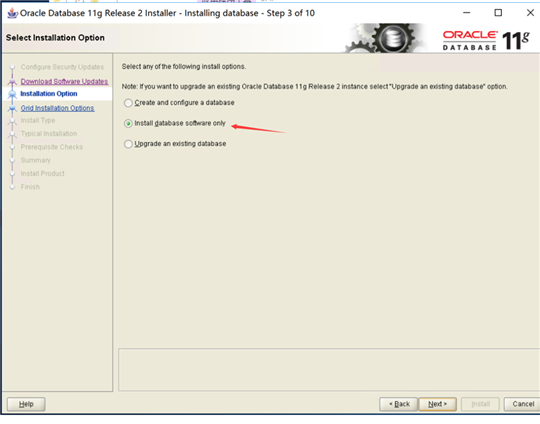Click the disabled Install button
The width and height of the screenshot is (540, 424).
[480, 404]
